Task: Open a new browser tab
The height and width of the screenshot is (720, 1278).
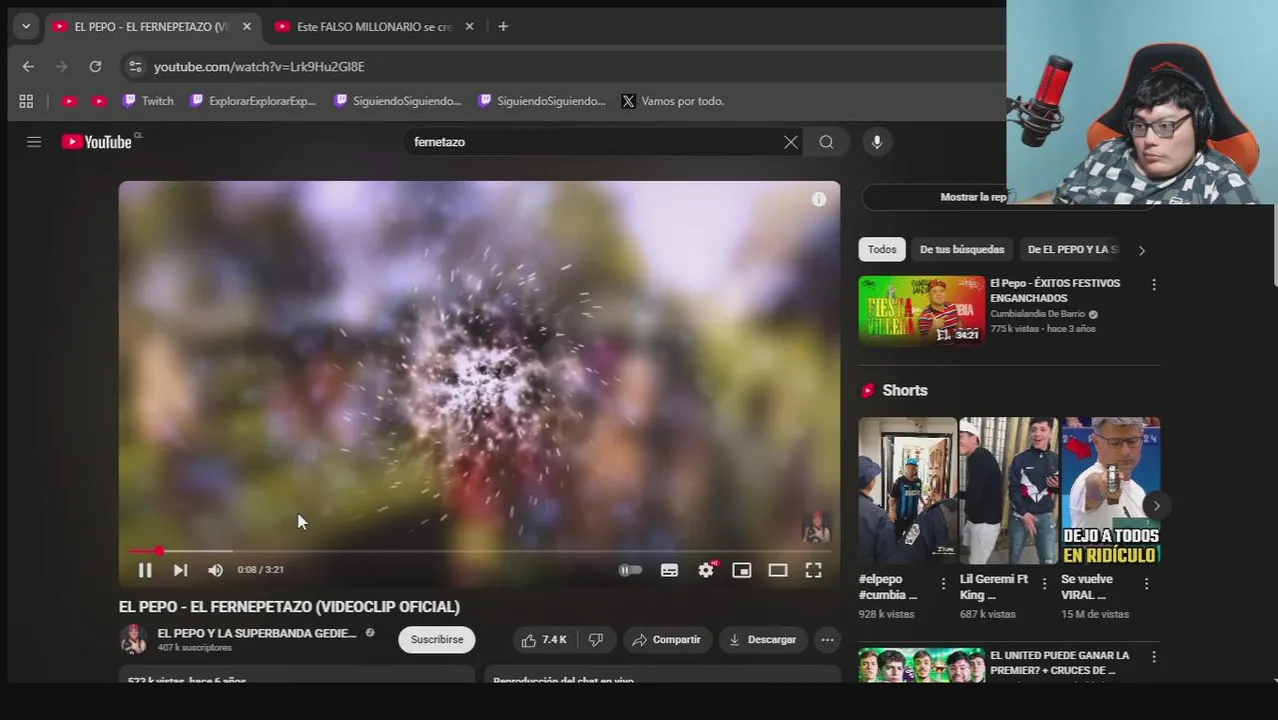Action: coord(503,27)
